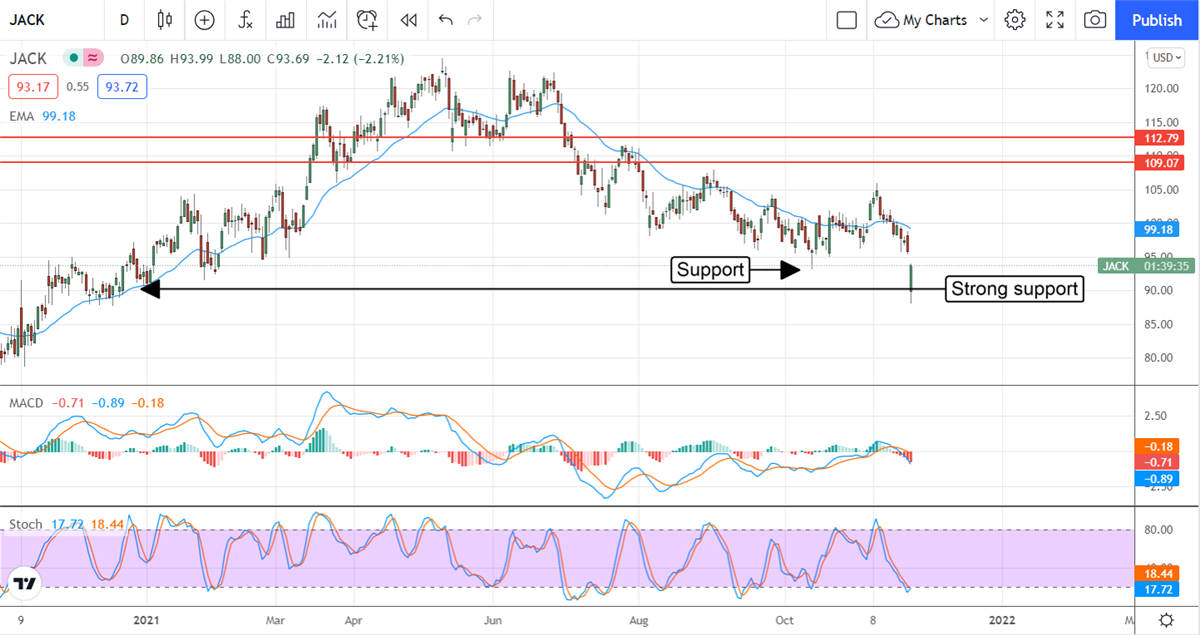Image resolution: width=1200 pixels, height=635 pixels.
Task: Click the Publish button
Action: pos(1157,20)
